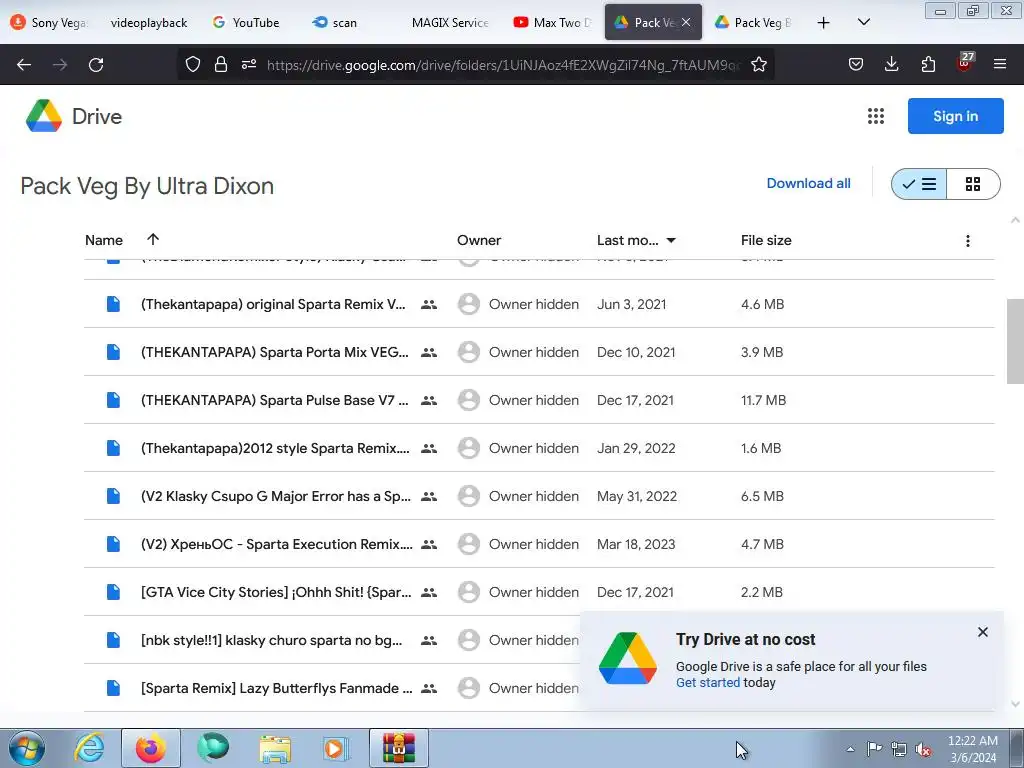Close the Try Drive at no cost popup

coord(983,632)
